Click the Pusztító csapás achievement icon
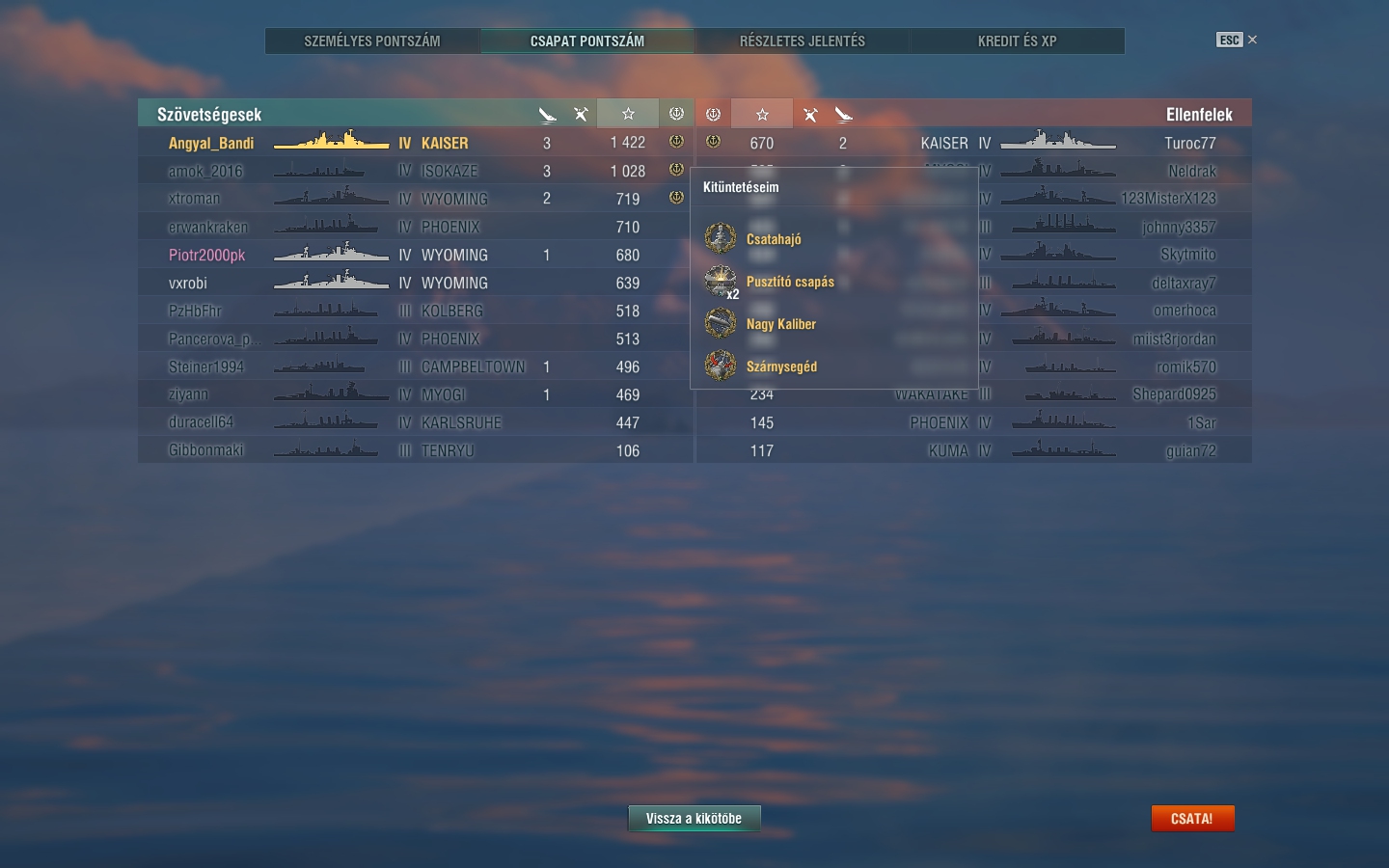The image size is (1389, 868). [721, 281]
